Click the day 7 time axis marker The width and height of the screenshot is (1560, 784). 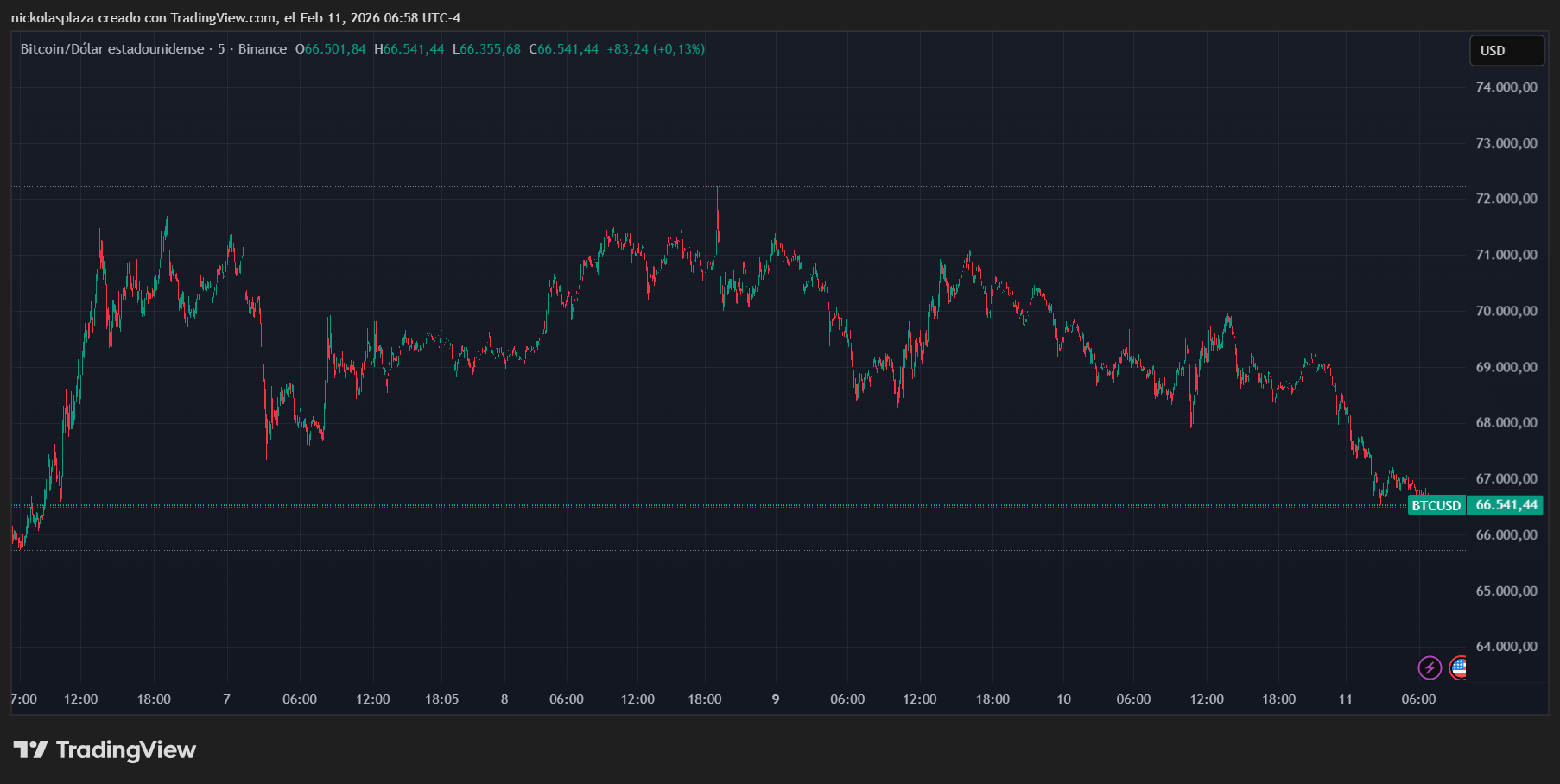tap(226, 699)
